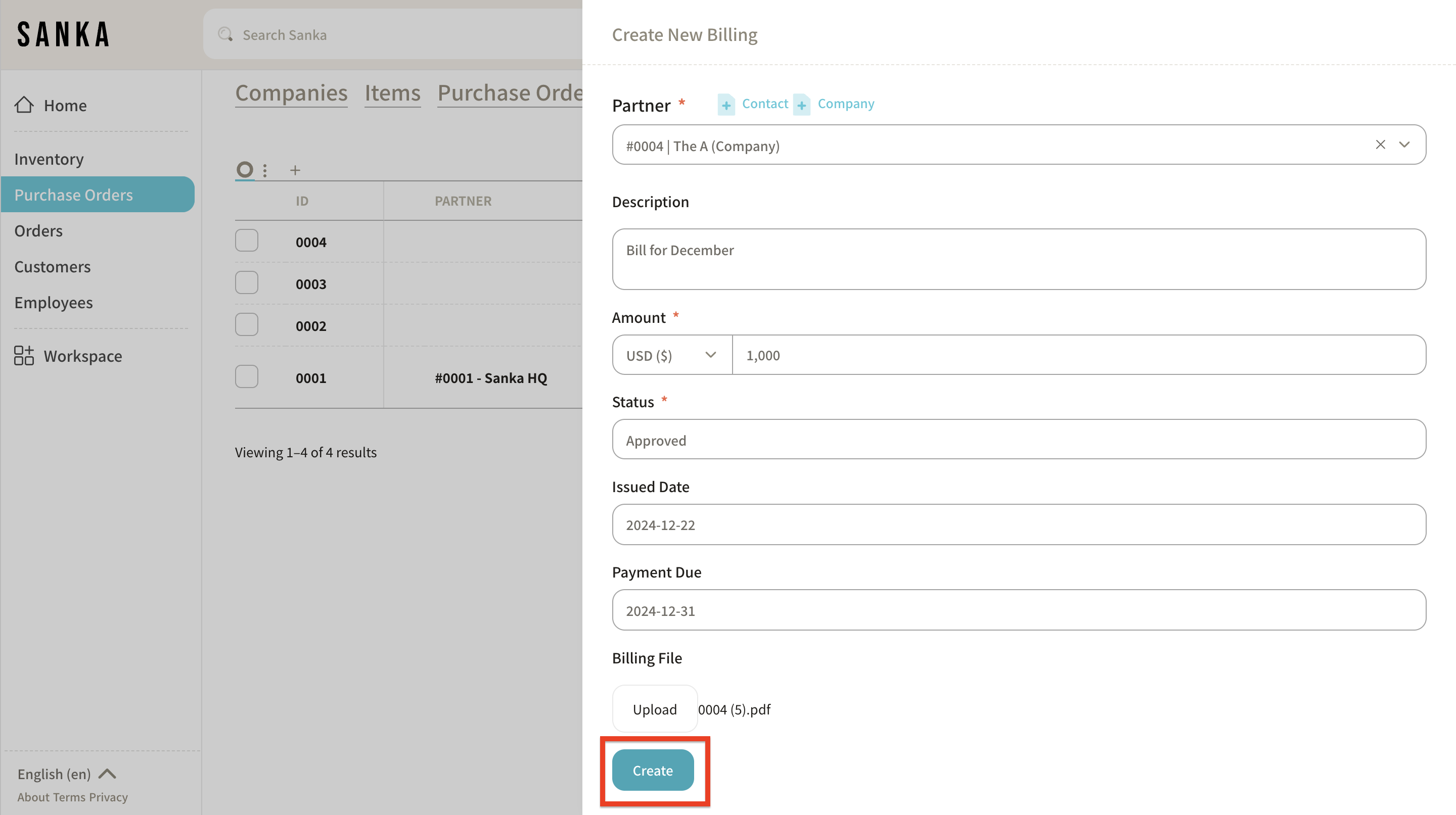
Task: Click the Workspace grid icon
Action: (24, 356)
